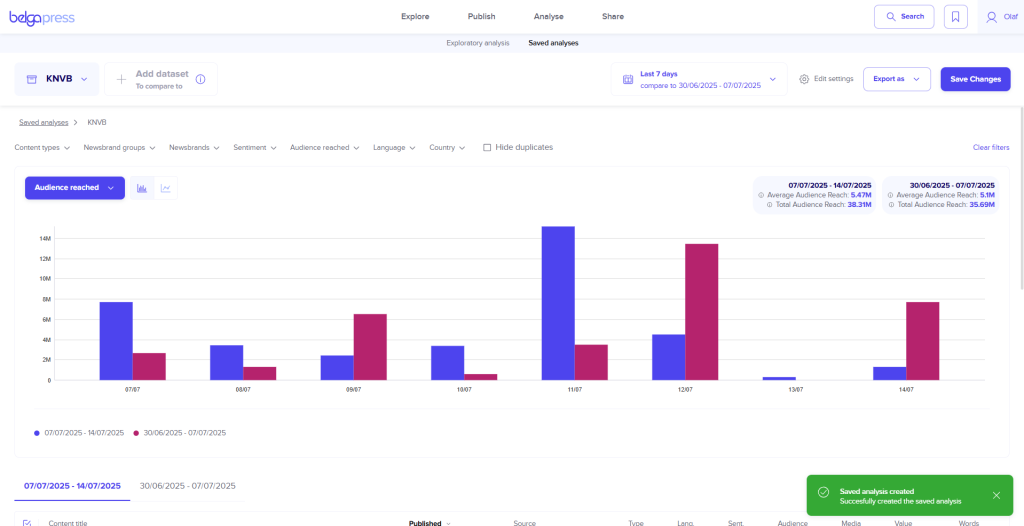
Task: Switch to the 30/06/2025 - 07/07/2025 tab
Action: (187, 486)
